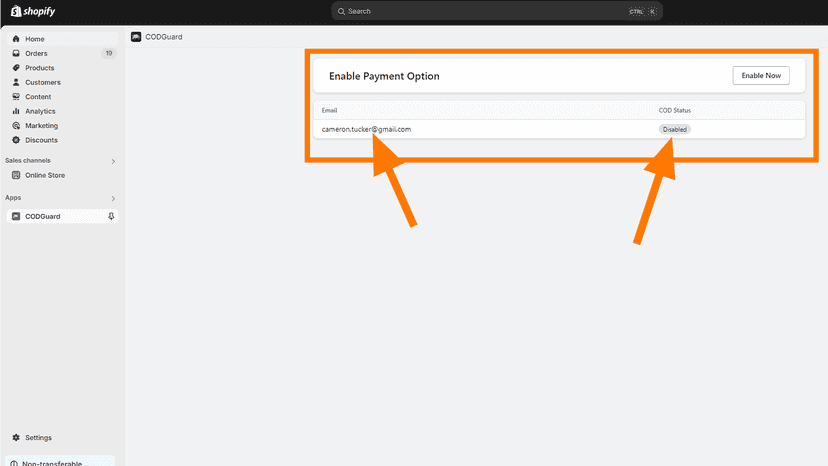Click the Content icon

(x=16, y=97)
